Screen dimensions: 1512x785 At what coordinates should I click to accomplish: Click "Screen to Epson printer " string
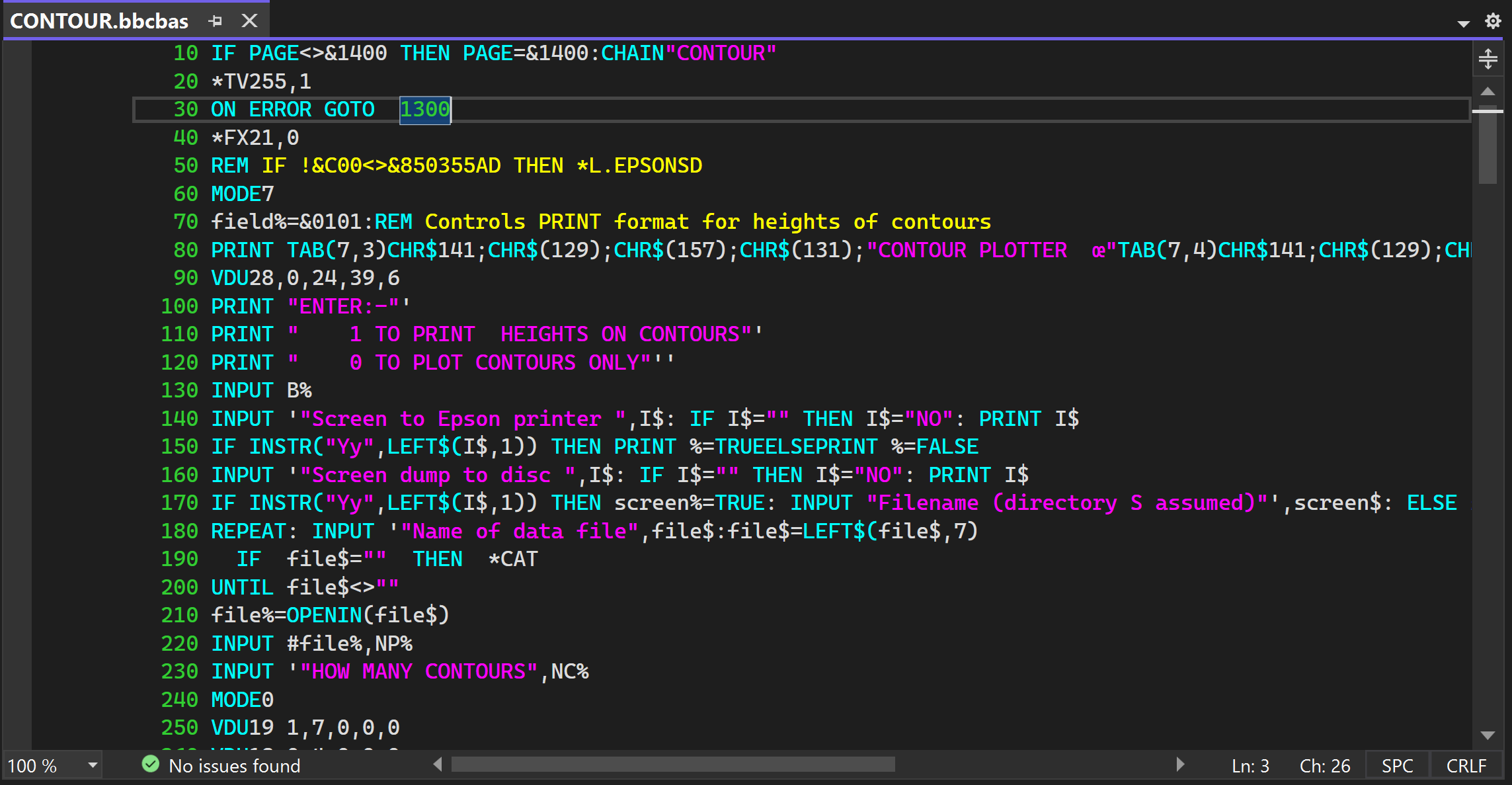(463, 419)
